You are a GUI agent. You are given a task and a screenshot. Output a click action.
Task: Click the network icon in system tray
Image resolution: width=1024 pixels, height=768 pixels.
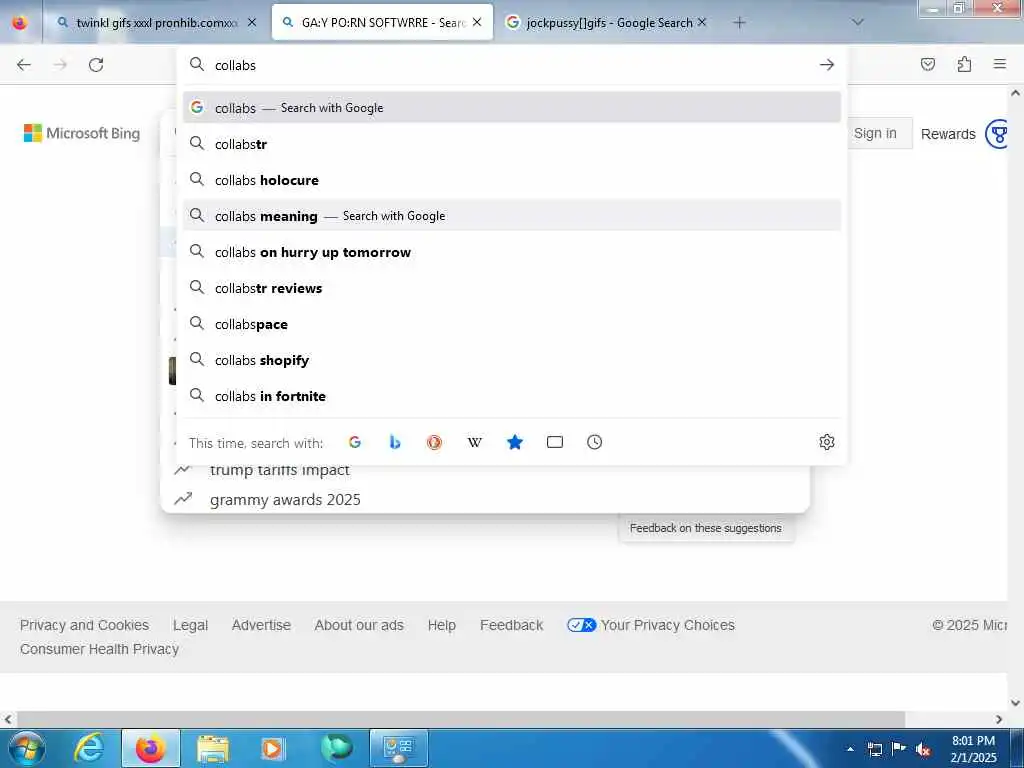(874, 750)
